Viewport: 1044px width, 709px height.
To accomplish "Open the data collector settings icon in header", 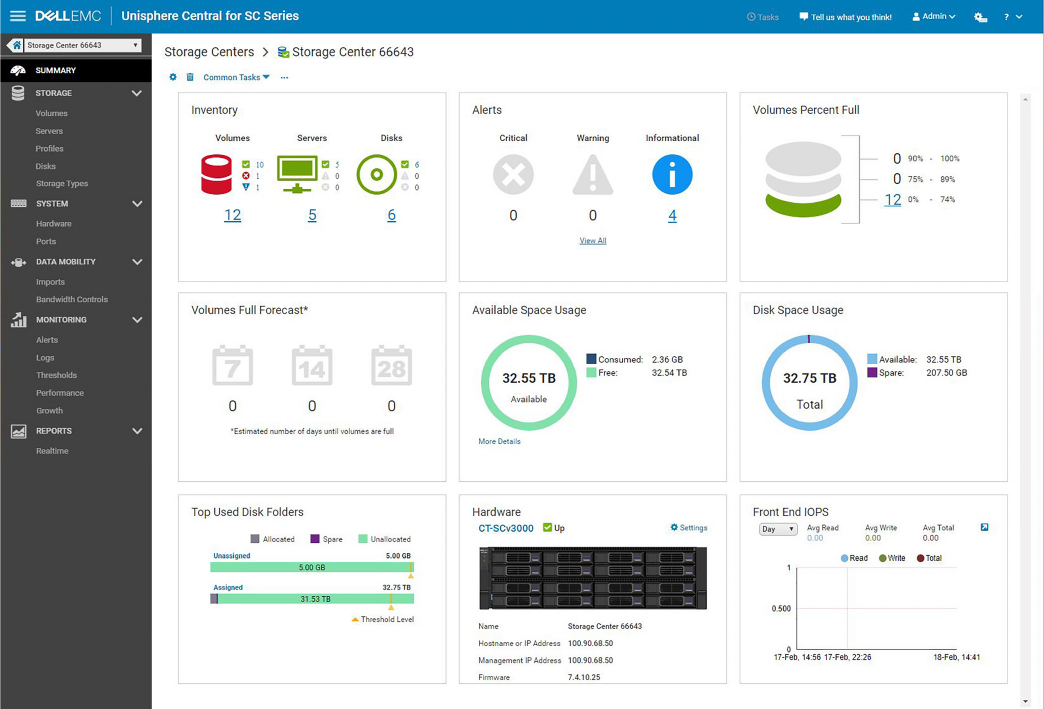I will [980, 17].
